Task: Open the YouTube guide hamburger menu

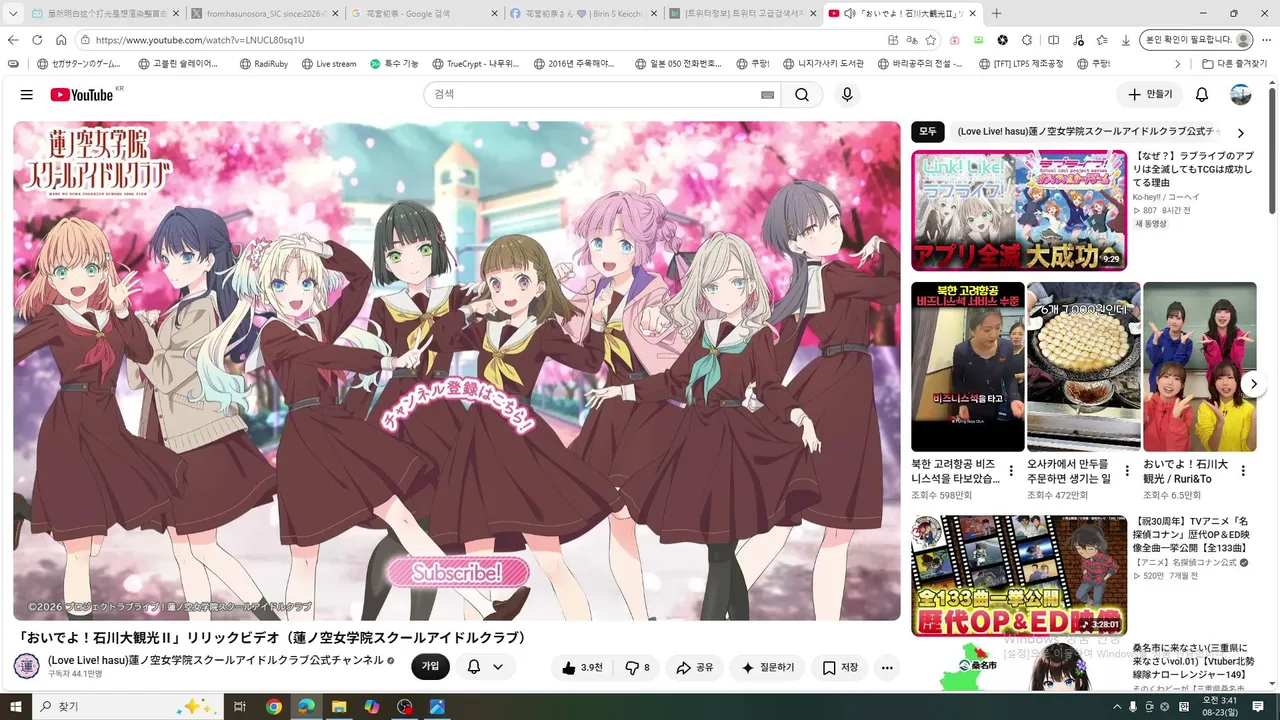Action: [27, 94]
